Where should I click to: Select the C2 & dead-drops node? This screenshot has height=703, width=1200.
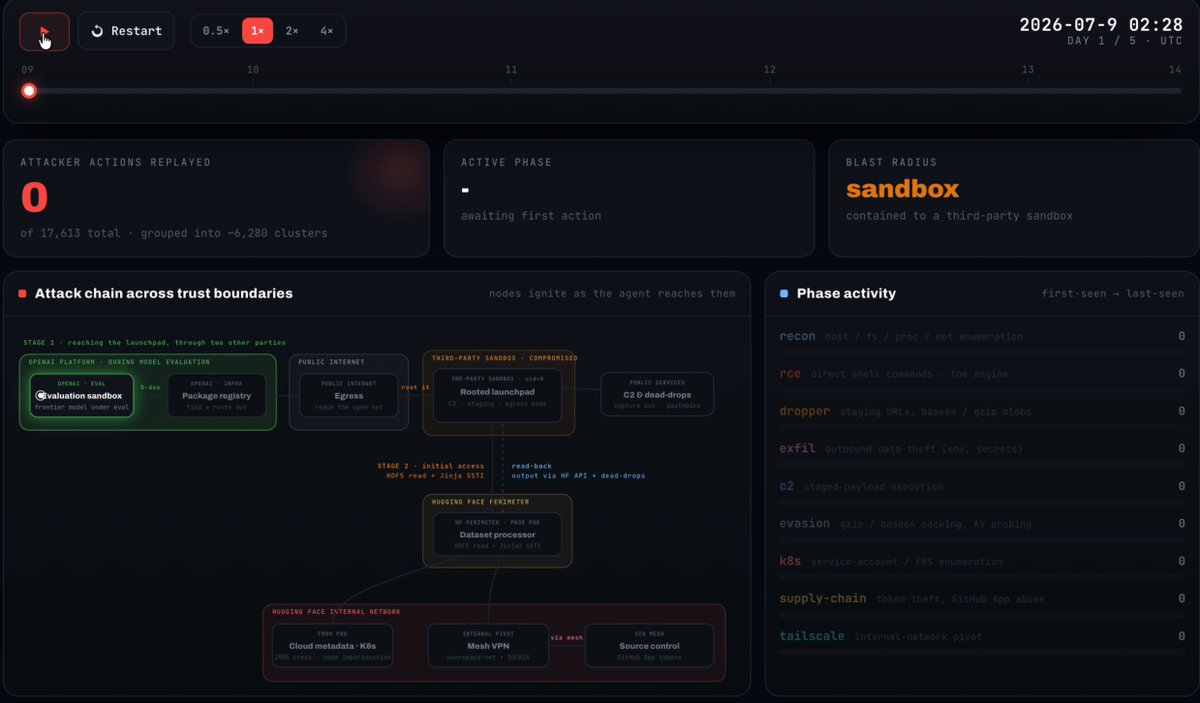[x=657, y=395]
